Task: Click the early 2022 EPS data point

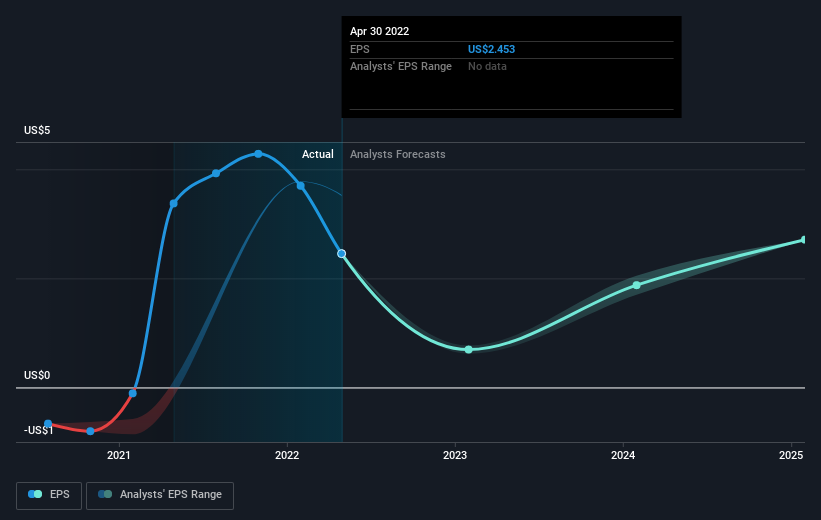Action: pyautogui.click(x=300, y=185)
